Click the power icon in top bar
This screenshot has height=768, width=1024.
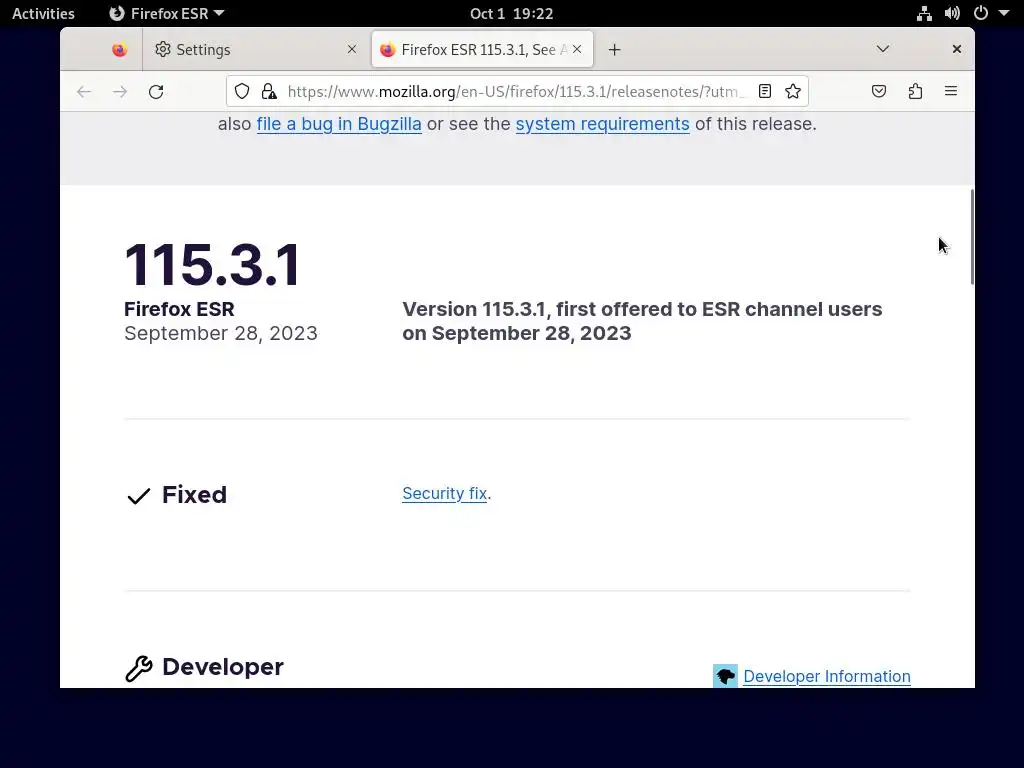981,13
